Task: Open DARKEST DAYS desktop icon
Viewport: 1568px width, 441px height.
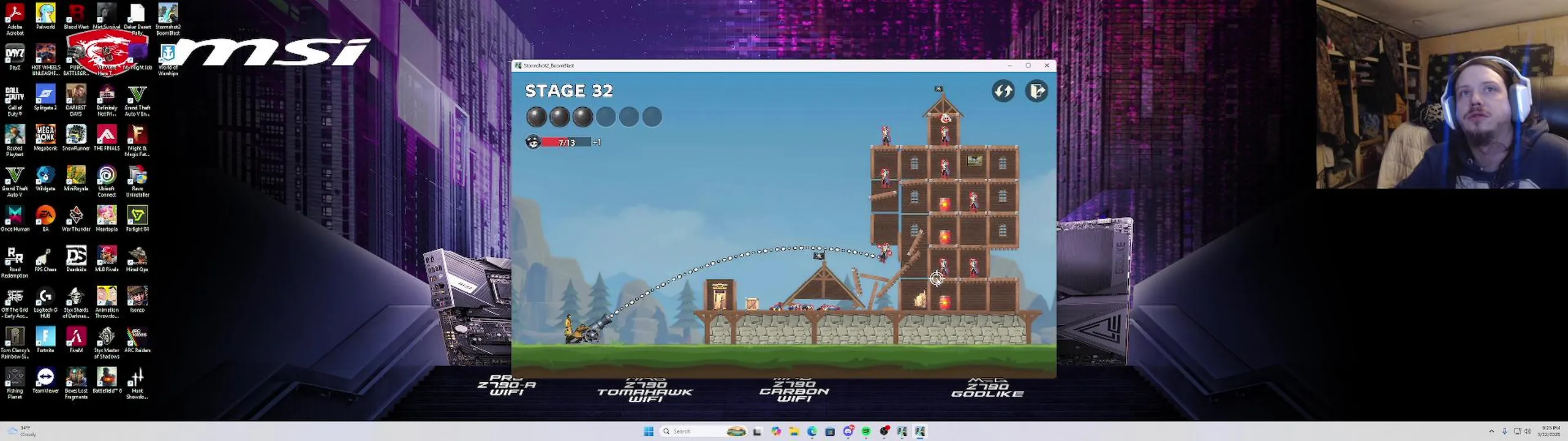Action: (76, 100)
